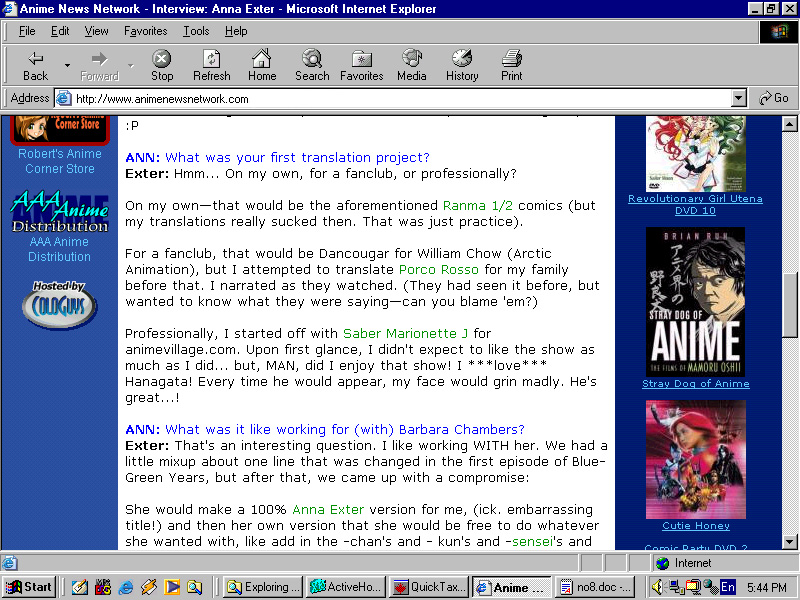Open the Windows Start menu
The width and height of the screenshot is (800, 600).
pos(29,587)
